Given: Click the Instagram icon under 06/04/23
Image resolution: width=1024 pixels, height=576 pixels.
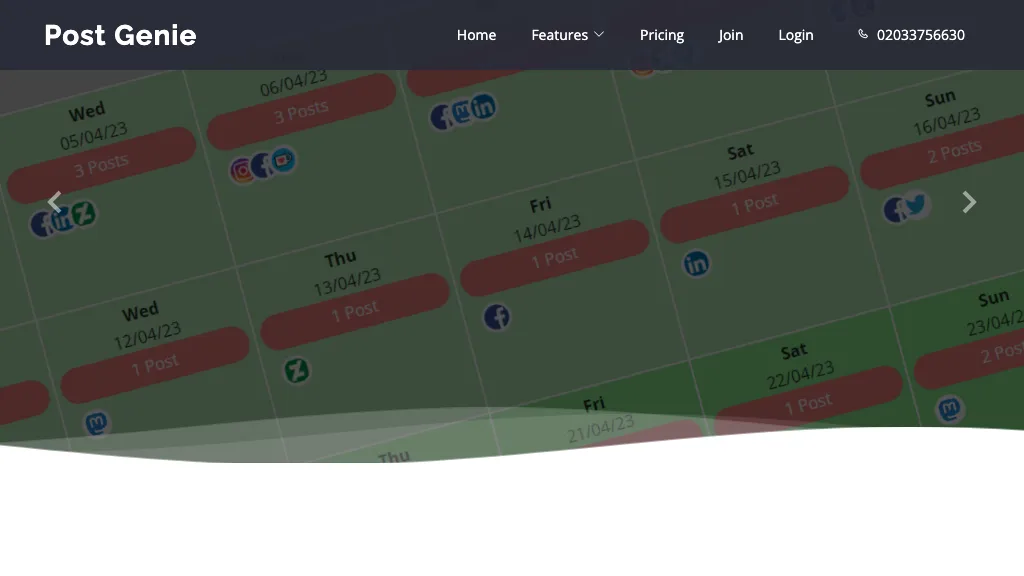Looking at the screenshot, I should (241, 170).
